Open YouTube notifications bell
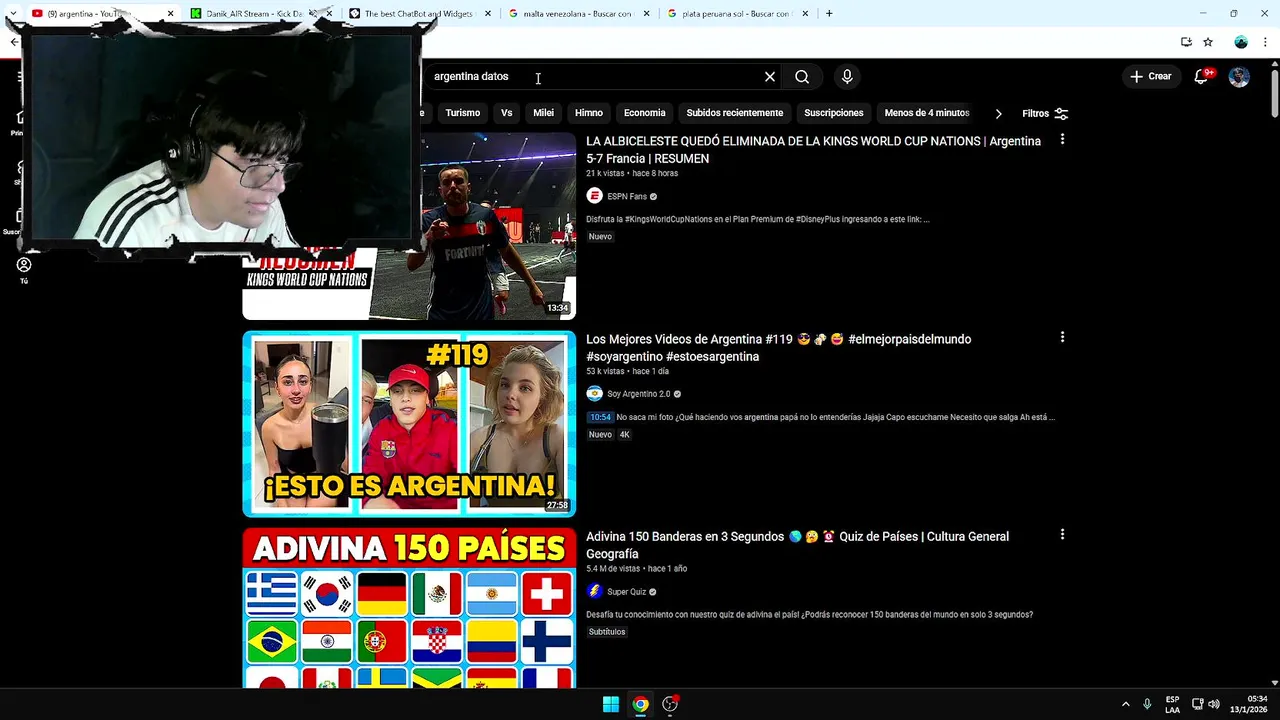The width and height of the screenshot is (1280, 720). 1201,77
